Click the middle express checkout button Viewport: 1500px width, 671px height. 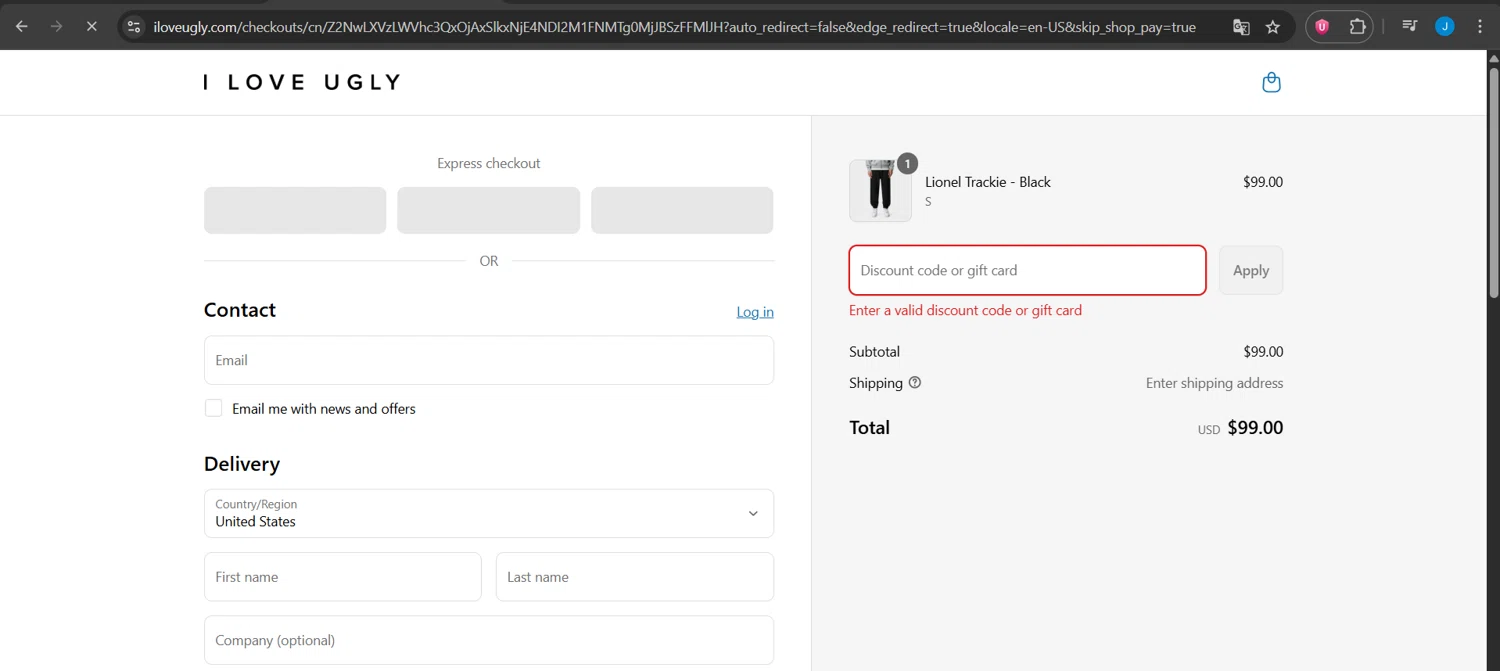[x=488, y=210]
